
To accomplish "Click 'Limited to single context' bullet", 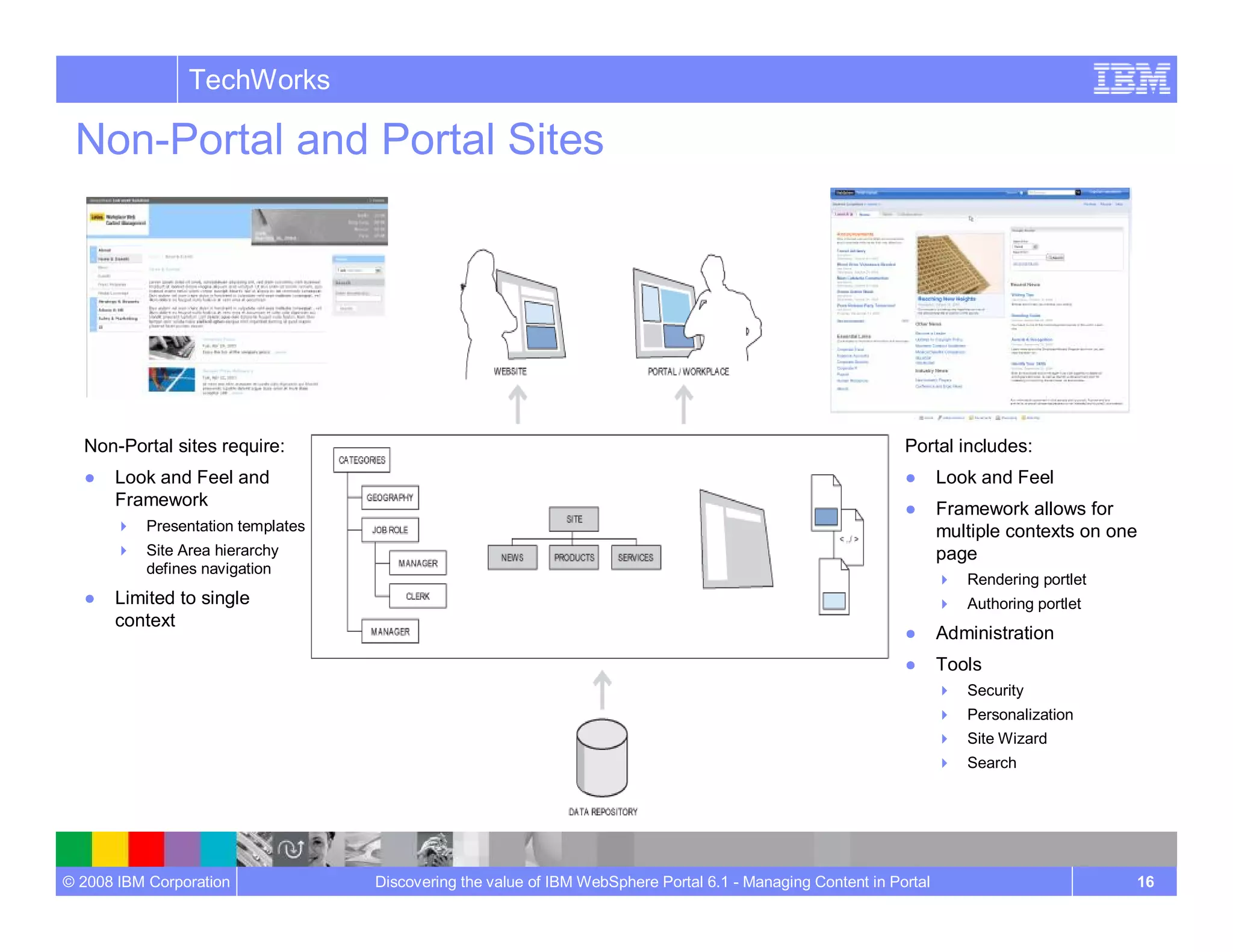I will tap(182, 609).
